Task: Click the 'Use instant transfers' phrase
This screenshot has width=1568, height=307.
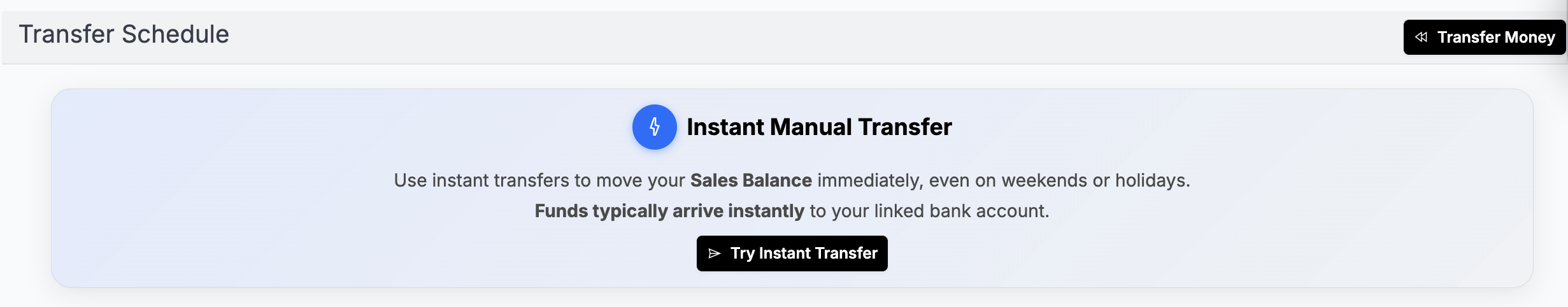Action: pos(481,181)
